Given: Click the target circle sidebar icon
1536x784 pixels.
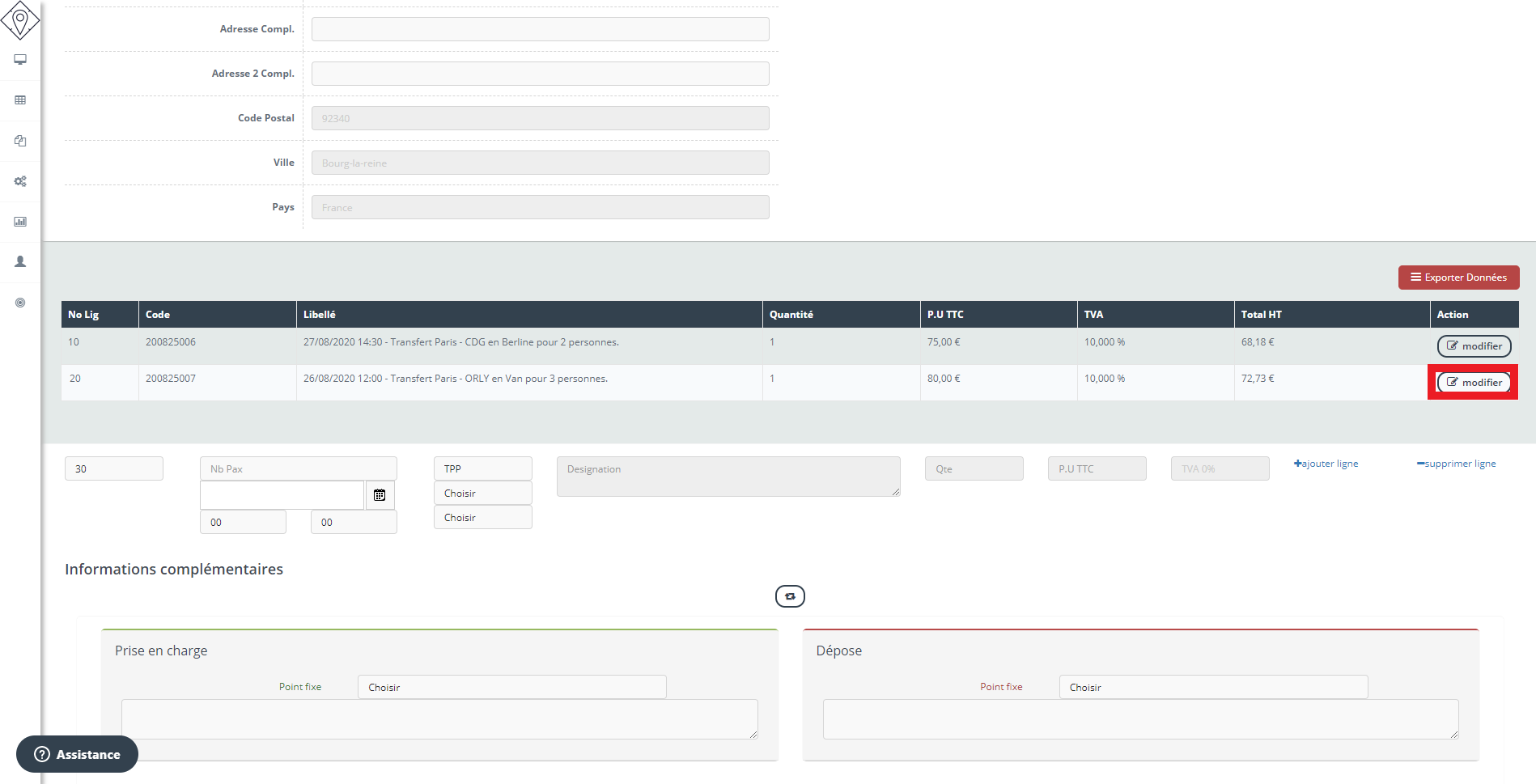Looking at the screenshot, I should [x=20, y=303].
